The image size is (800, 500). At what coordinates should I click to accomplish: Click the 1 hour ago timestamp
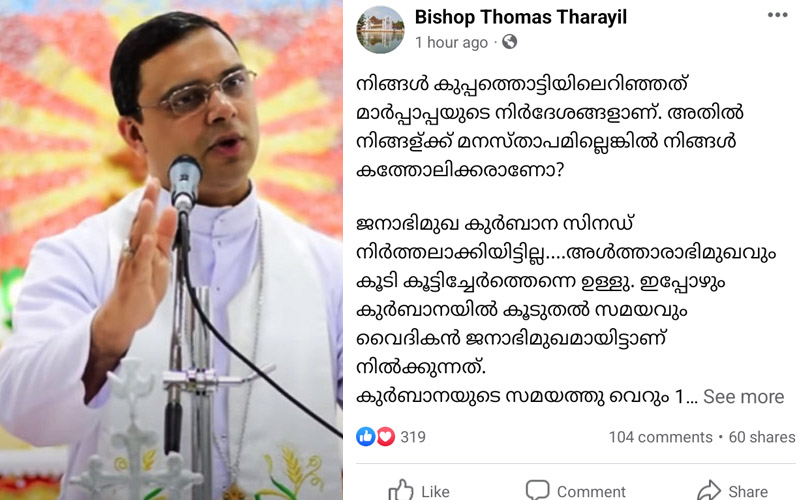451,42
